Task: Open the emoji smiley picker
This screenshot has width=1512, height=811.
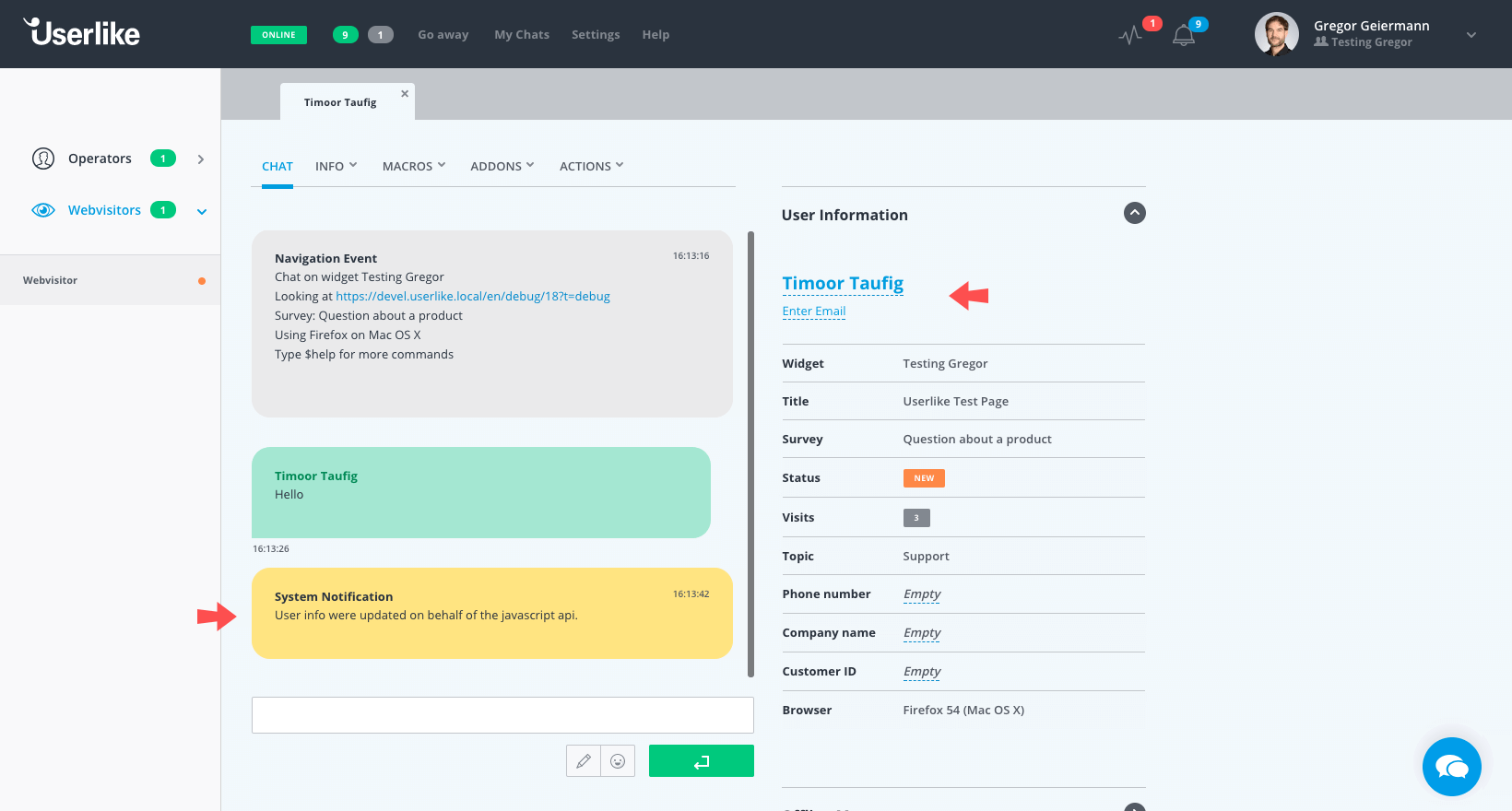Action: coord(618,761)
